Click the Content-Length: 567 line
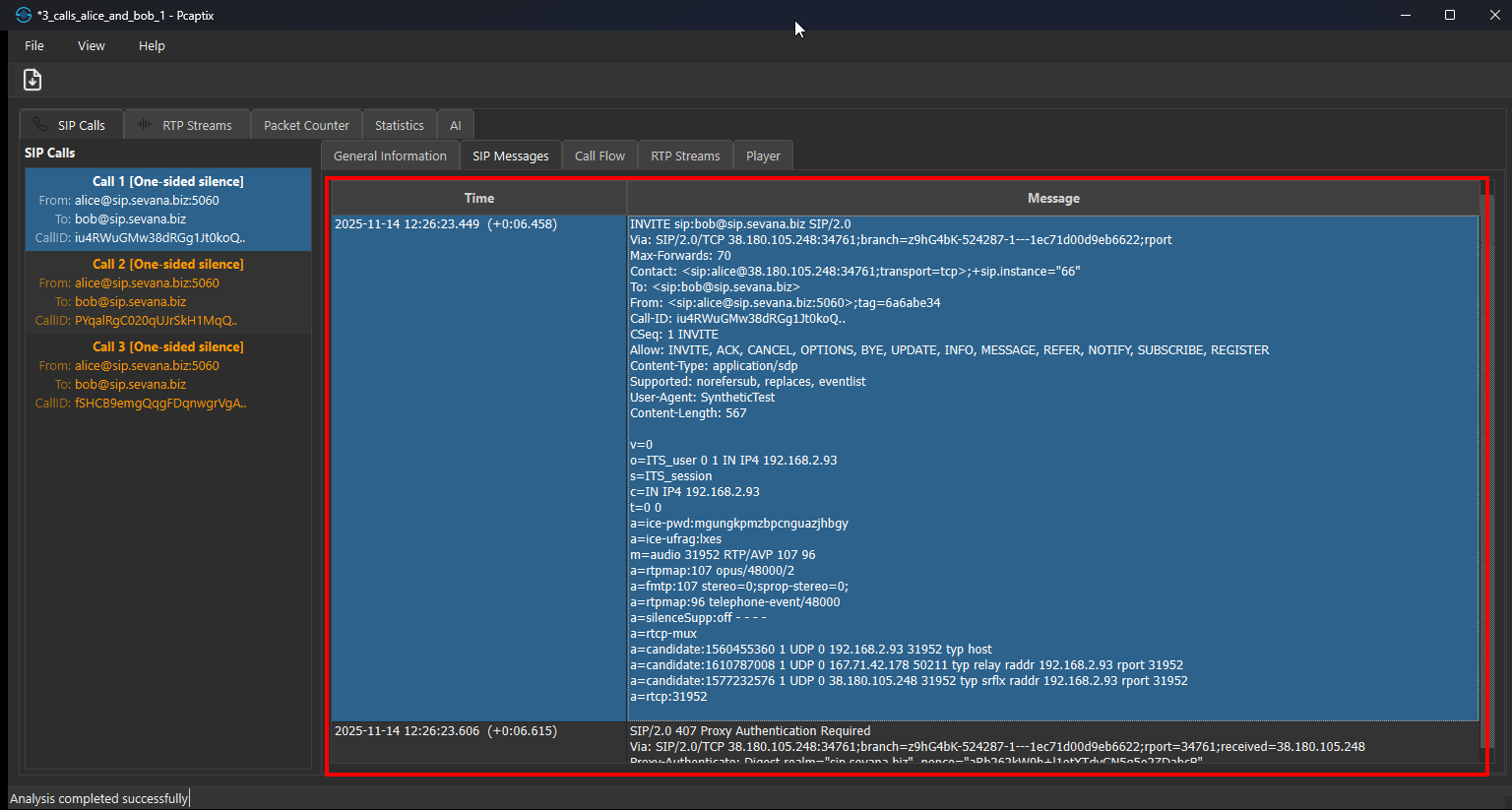This screenshot has height=810, width=1512. pyautogui.click(x=688, y=413)
